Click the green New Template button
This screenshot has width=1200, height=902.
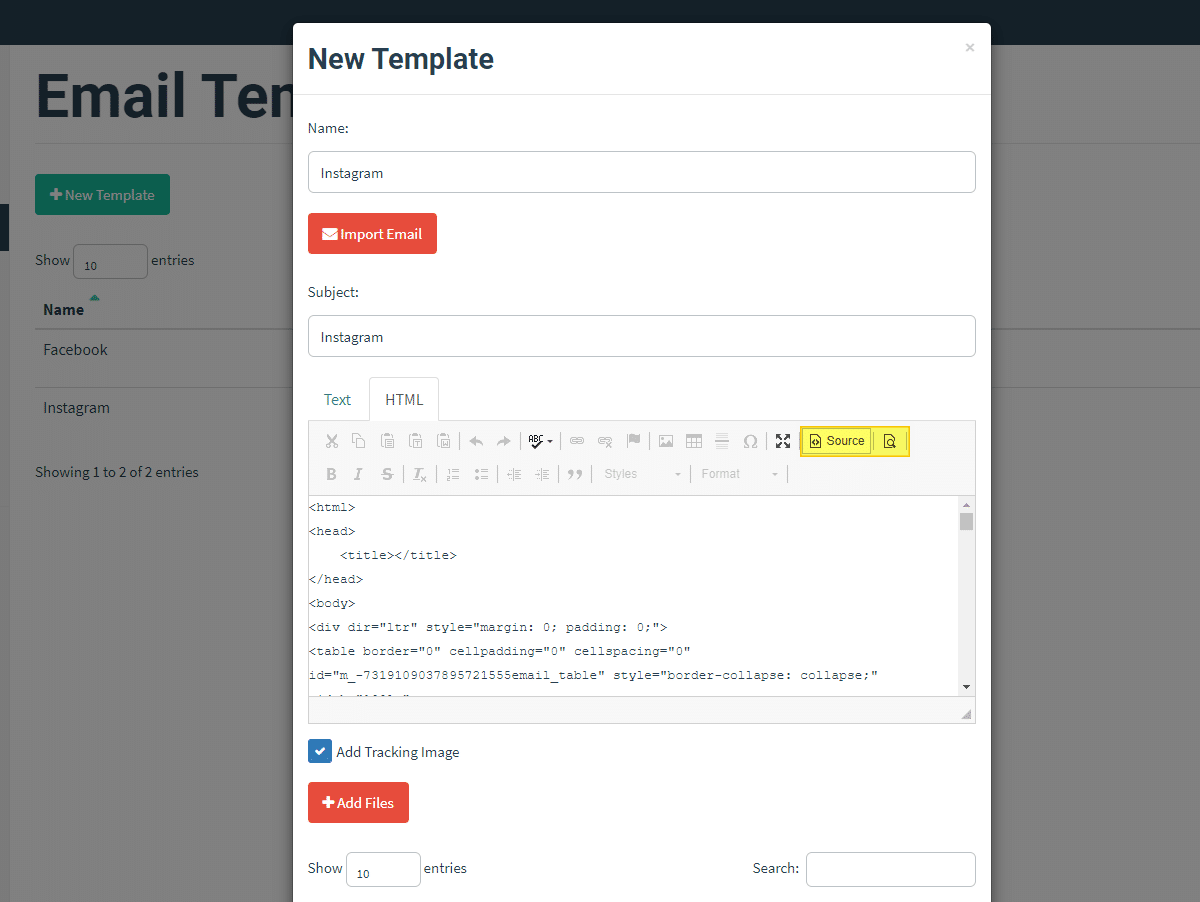pyautogui.click(x=102, y=194)
